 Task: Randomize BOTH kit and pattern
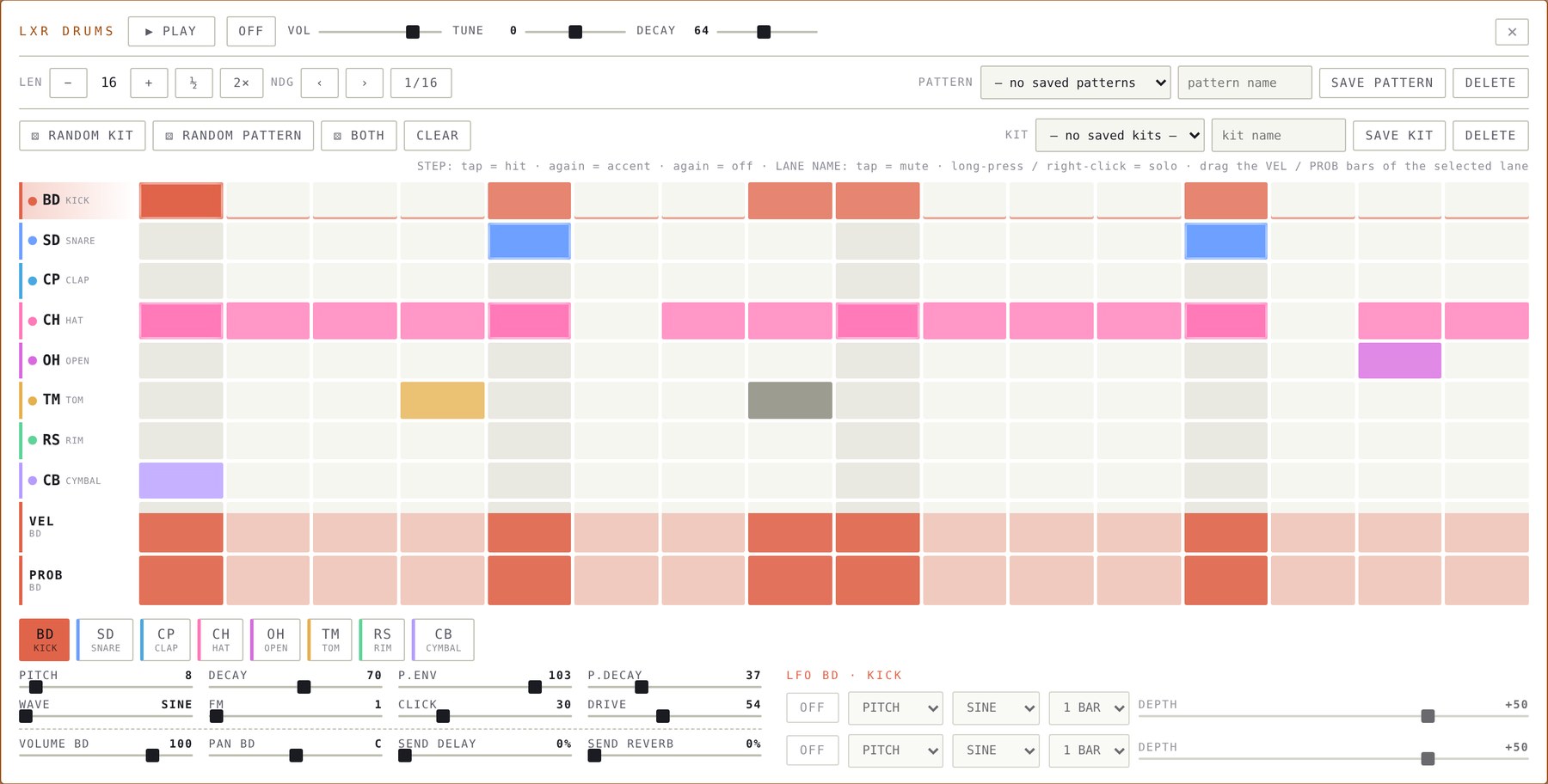click(x=359, y=136)
